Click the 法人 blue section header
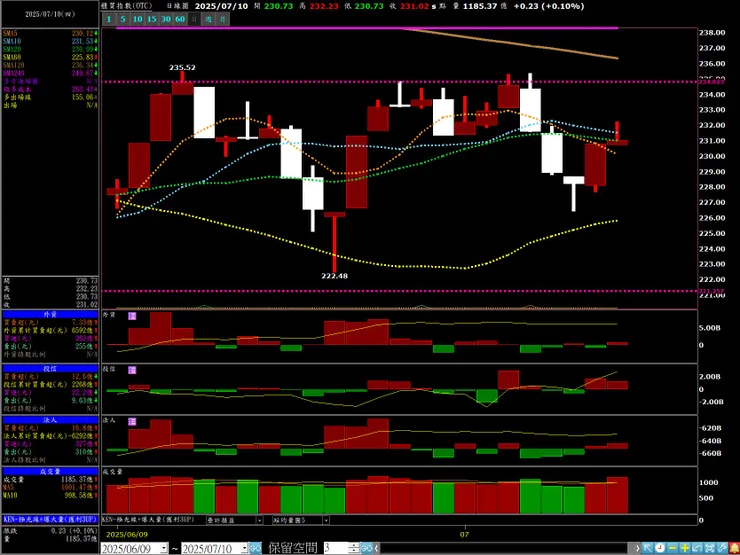The width and height of the screenshot is (740, 555). coord(50,420)
